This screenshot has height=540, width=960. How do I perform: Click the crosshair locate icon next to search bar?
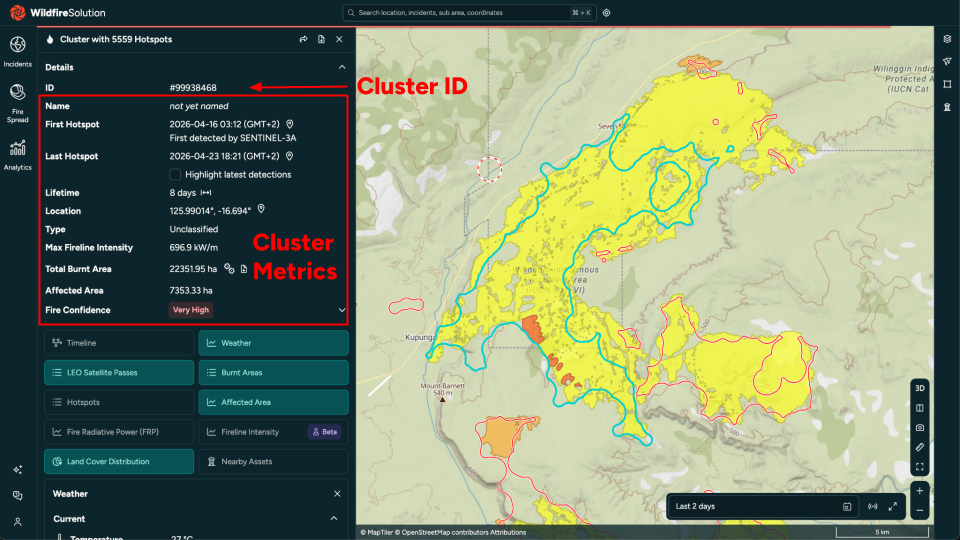pyautogui.click(x=606, y=13)
